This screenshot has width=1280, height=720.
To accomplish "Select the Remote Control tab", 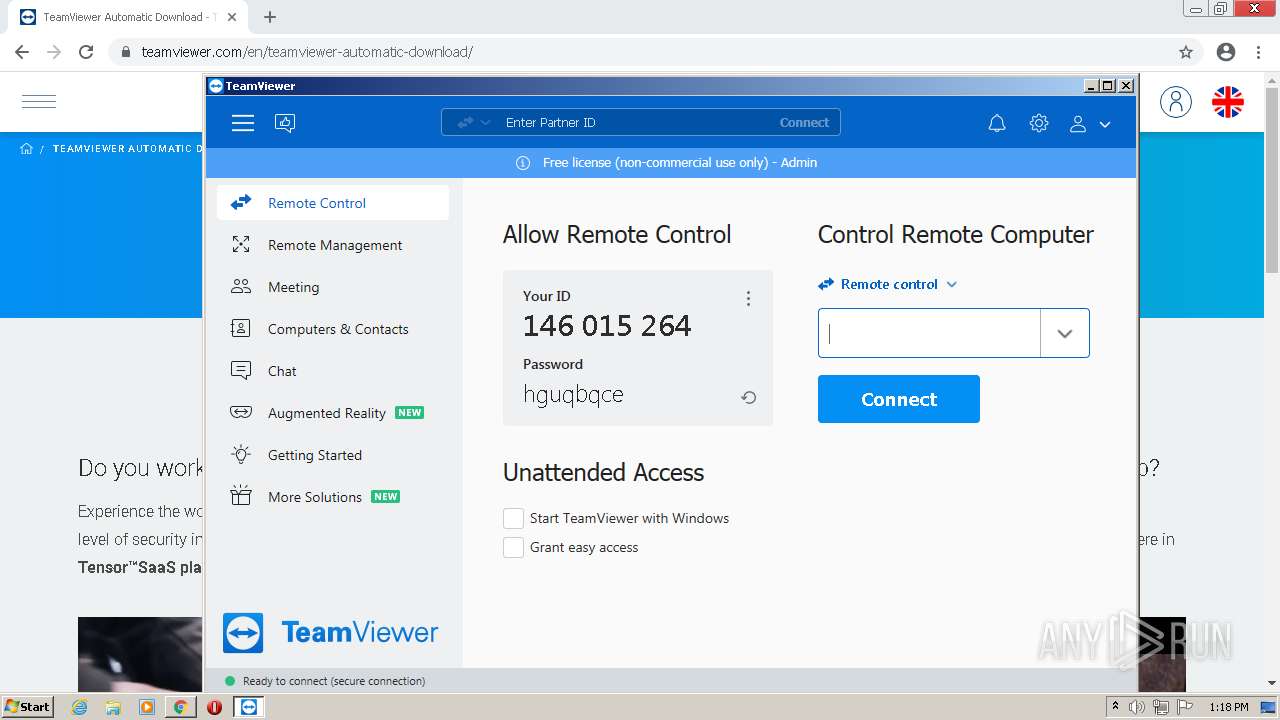I will [333, 203].
